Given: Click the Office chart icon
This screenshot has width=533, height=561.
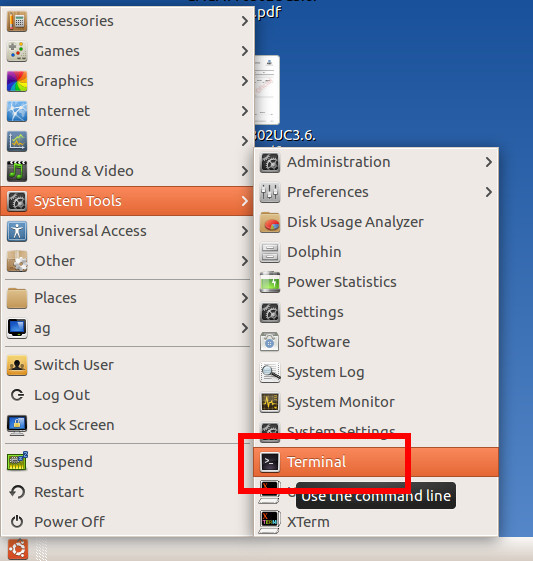Looking at the screenshot, I should point(16,141).
